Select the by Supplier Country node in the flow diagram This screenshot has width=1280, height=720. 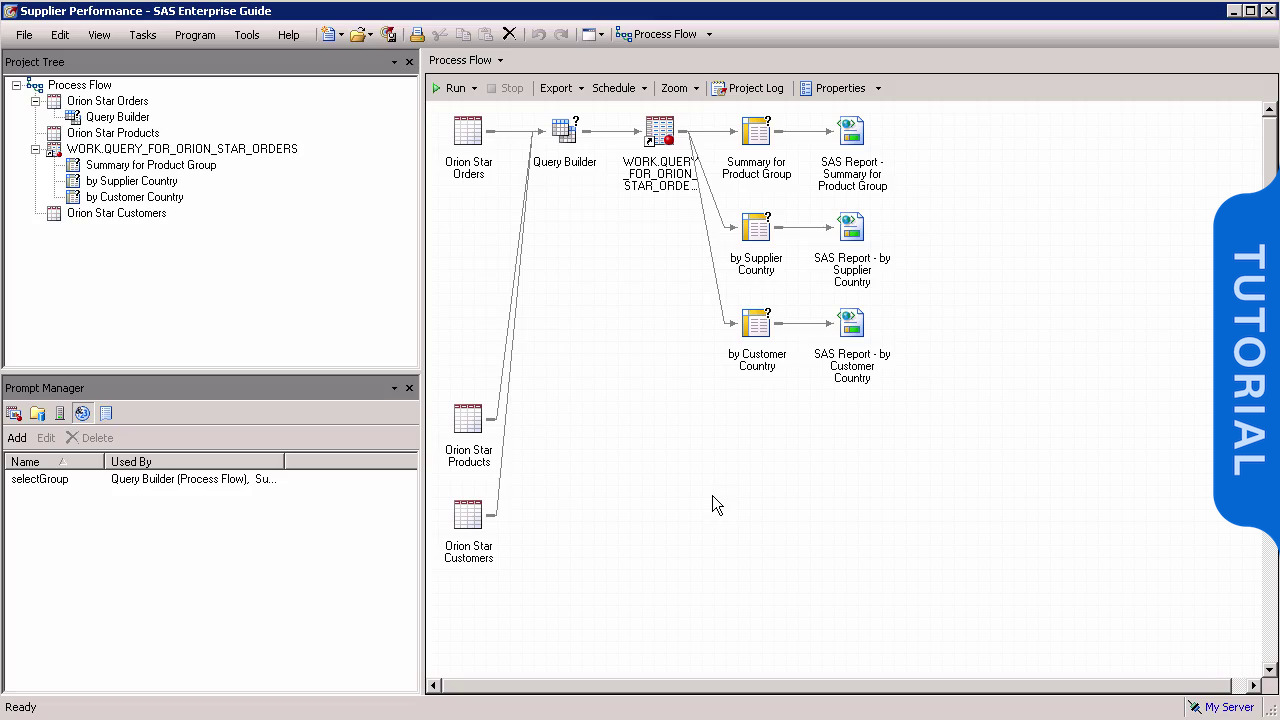756,243
